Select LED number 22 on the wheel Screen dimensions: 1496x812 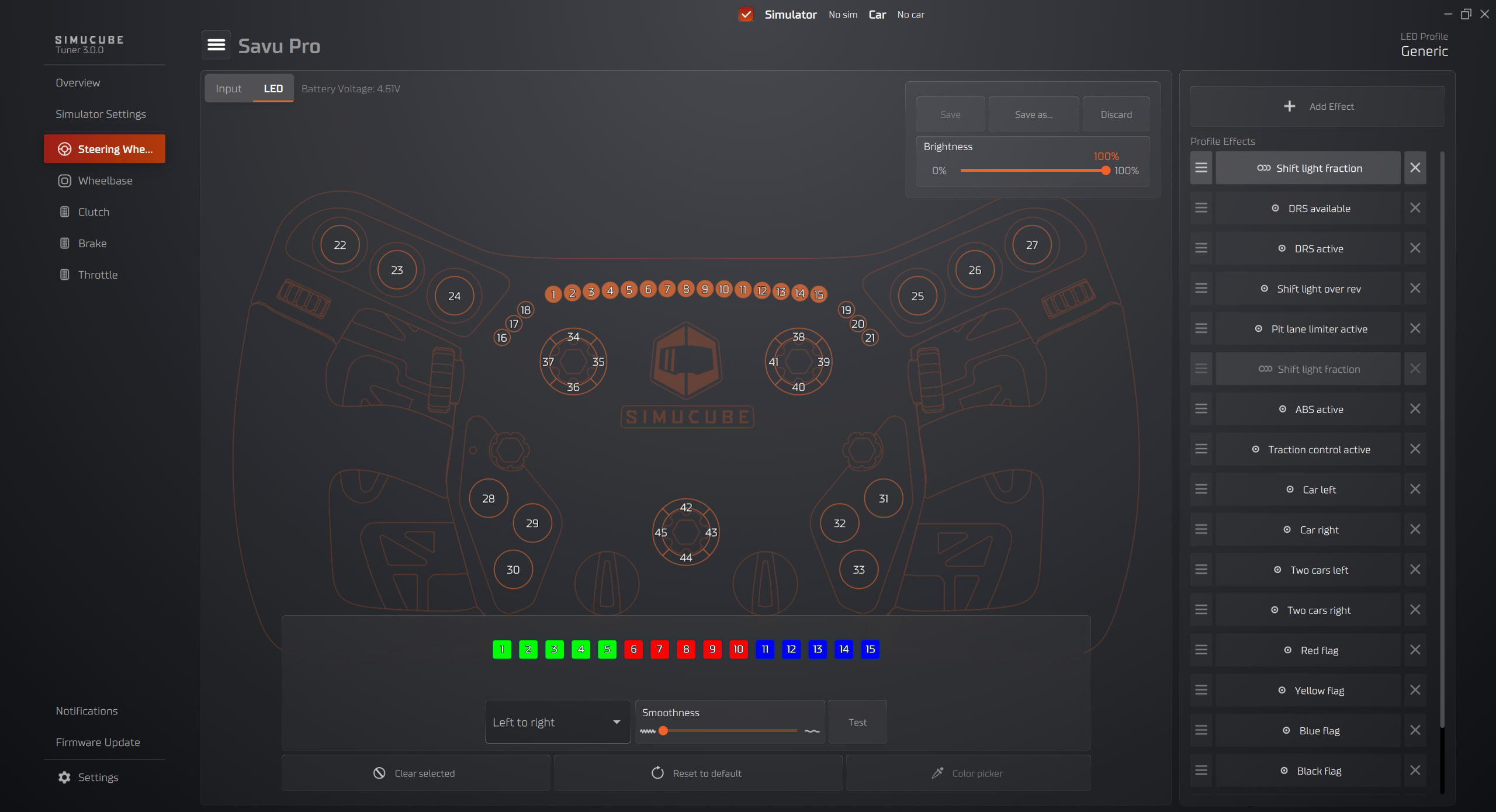tap(340, 245)
